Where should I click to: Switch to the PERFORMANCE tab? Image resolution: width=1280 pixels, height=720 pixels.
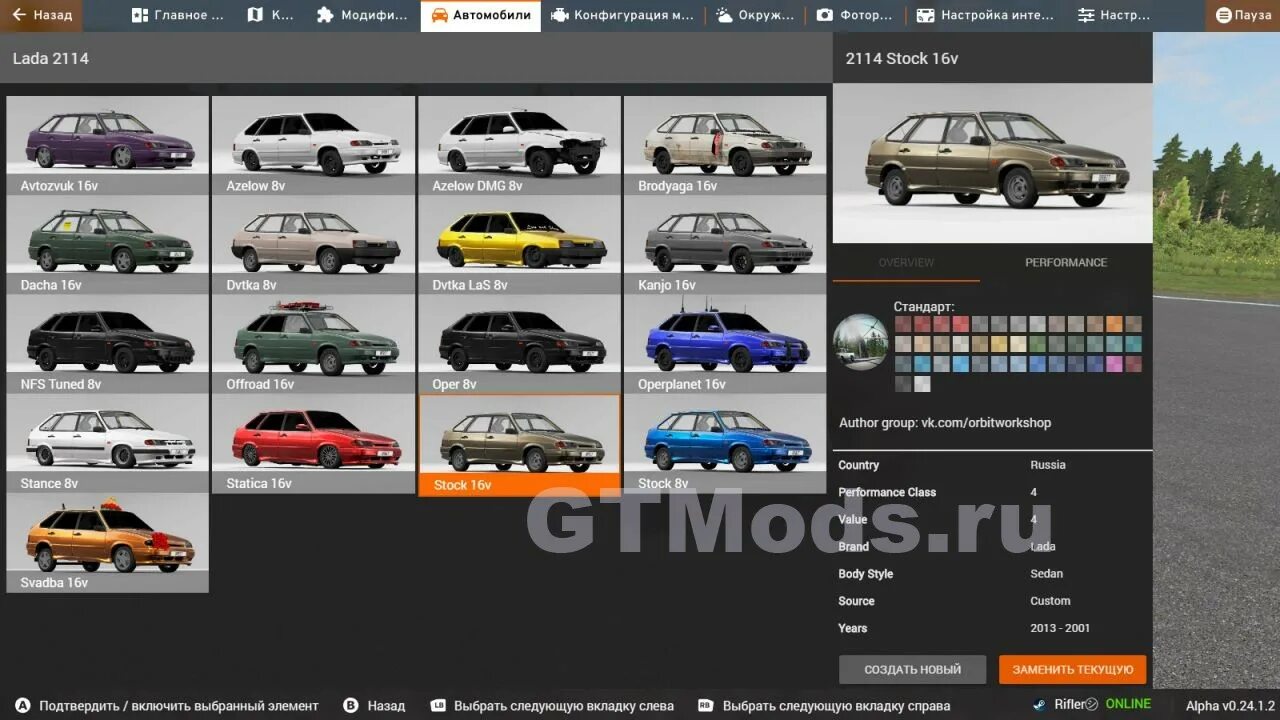[1066, 262]
